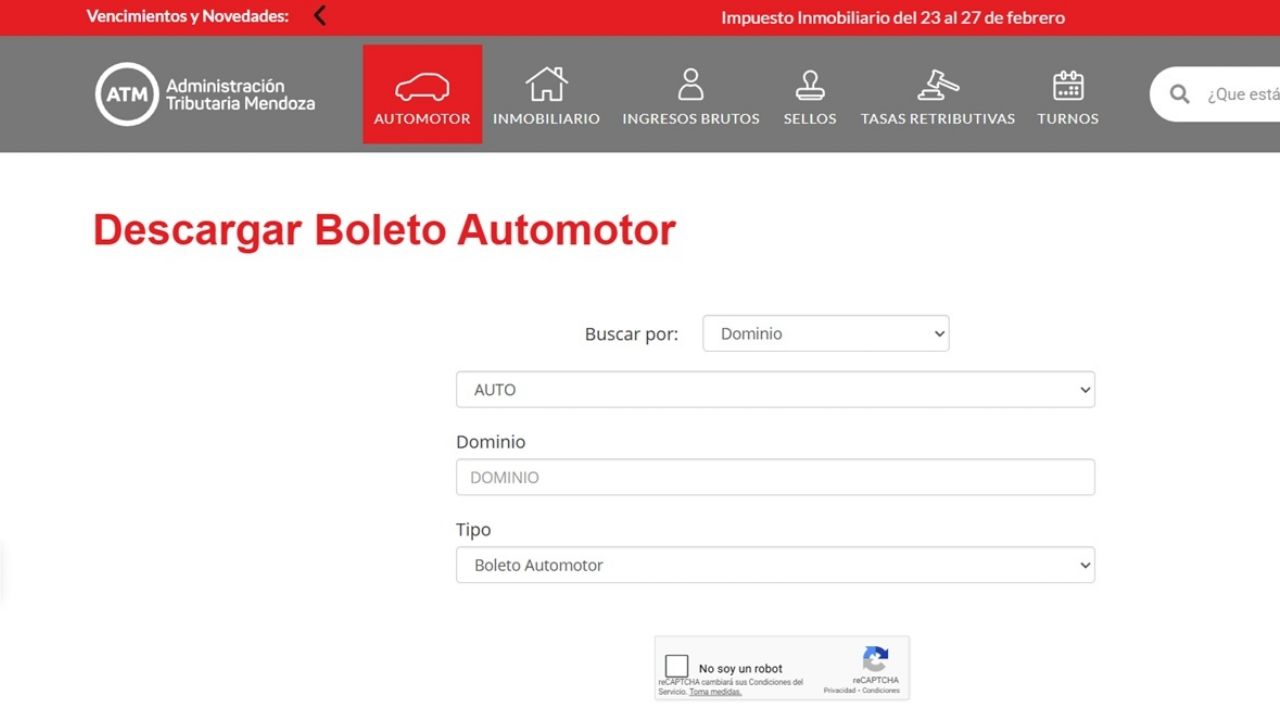
Task: Click the ATM Administración Tributaria Mendoza logo
Action: 205,95
